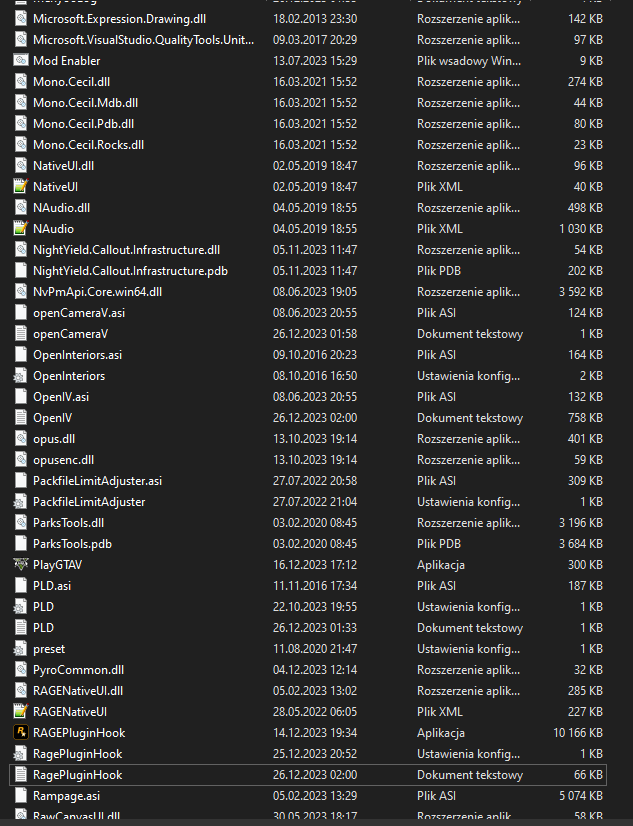The height and width of the screenshot is (826, 633).
Task: Select the opusenc.dll file name
Action: (63, 460)
